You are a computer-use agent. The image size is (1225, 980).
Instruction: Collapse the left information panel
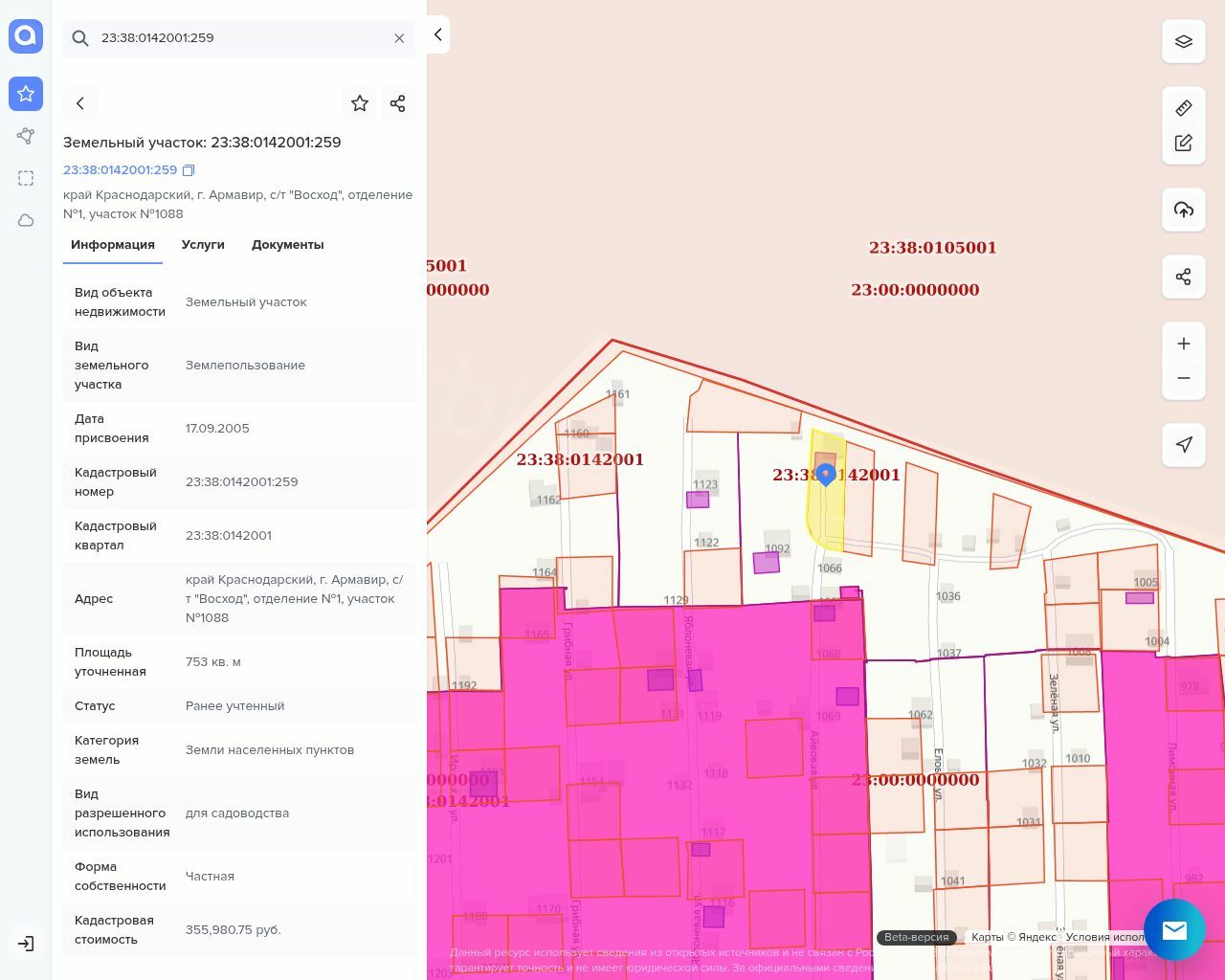tap(437, 34)
